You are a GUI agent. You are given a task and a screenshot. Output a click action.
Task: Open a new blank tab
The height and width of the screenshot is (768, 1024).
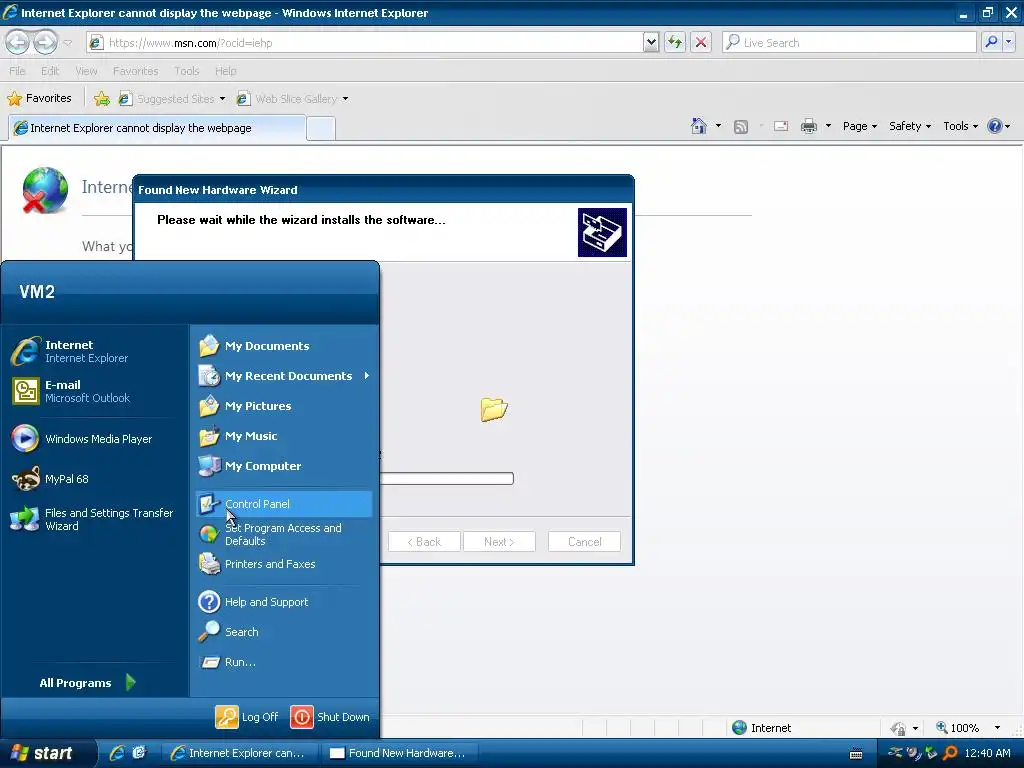pos(321,128)
